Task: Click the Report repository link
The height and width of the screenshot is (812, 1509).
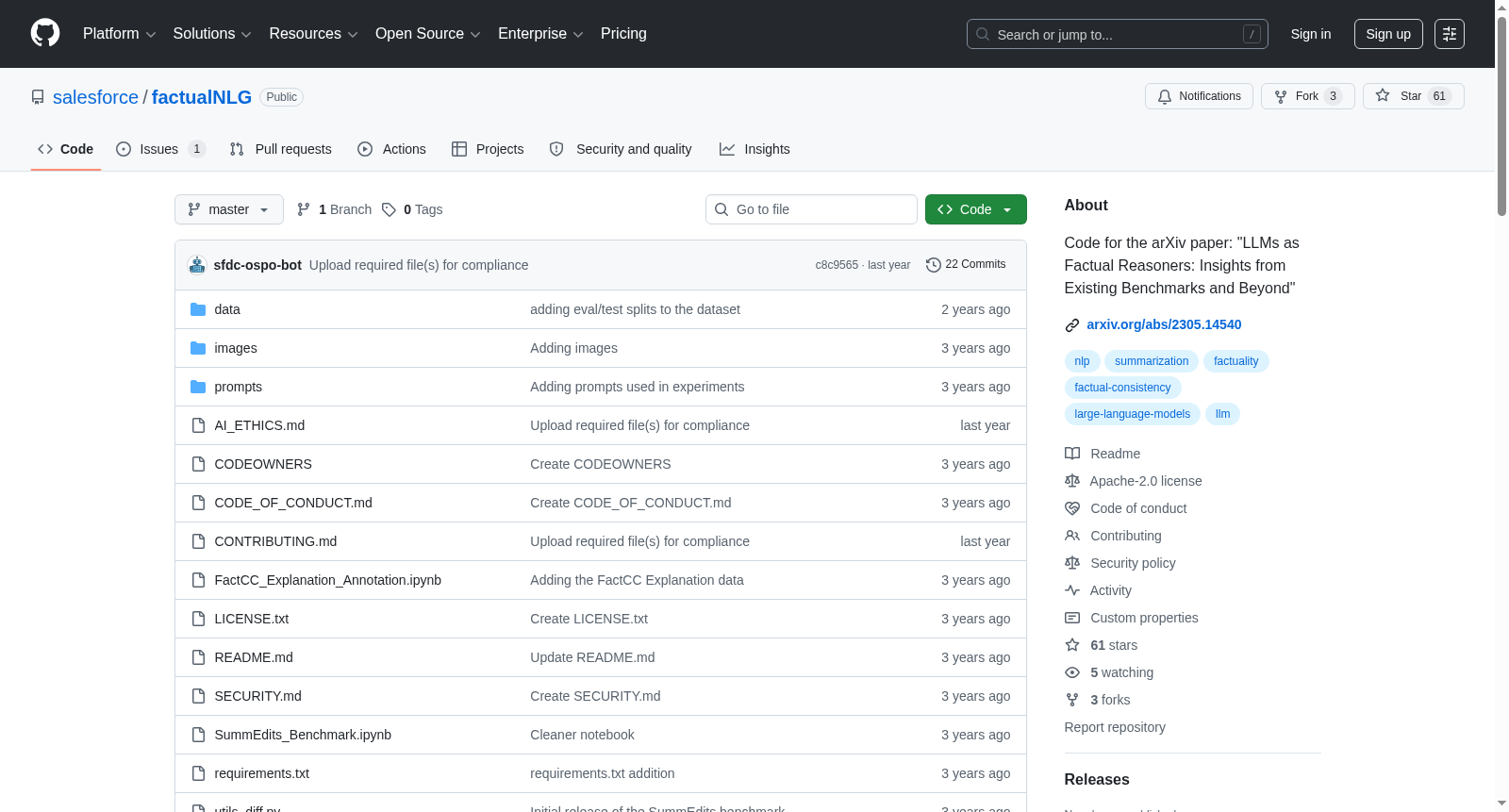Action: point(1115,727)
